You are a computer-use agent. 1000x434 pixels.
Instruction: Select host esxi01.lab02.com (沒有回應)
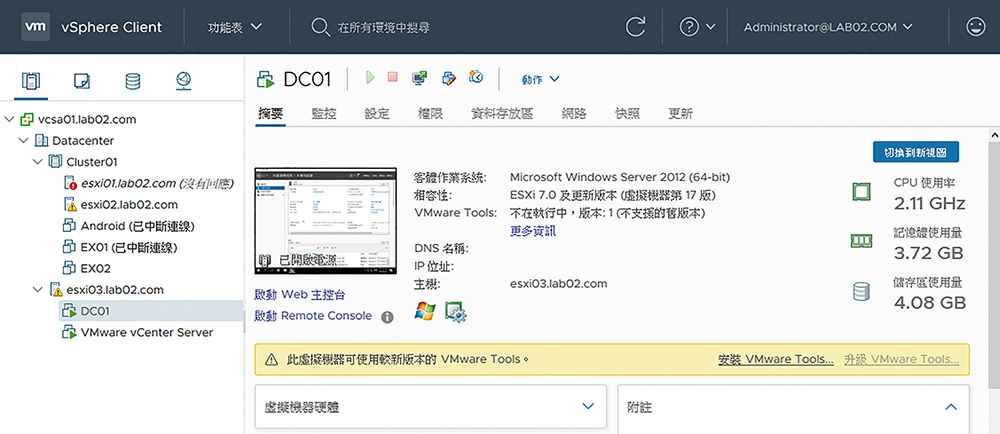click(157, 184)
